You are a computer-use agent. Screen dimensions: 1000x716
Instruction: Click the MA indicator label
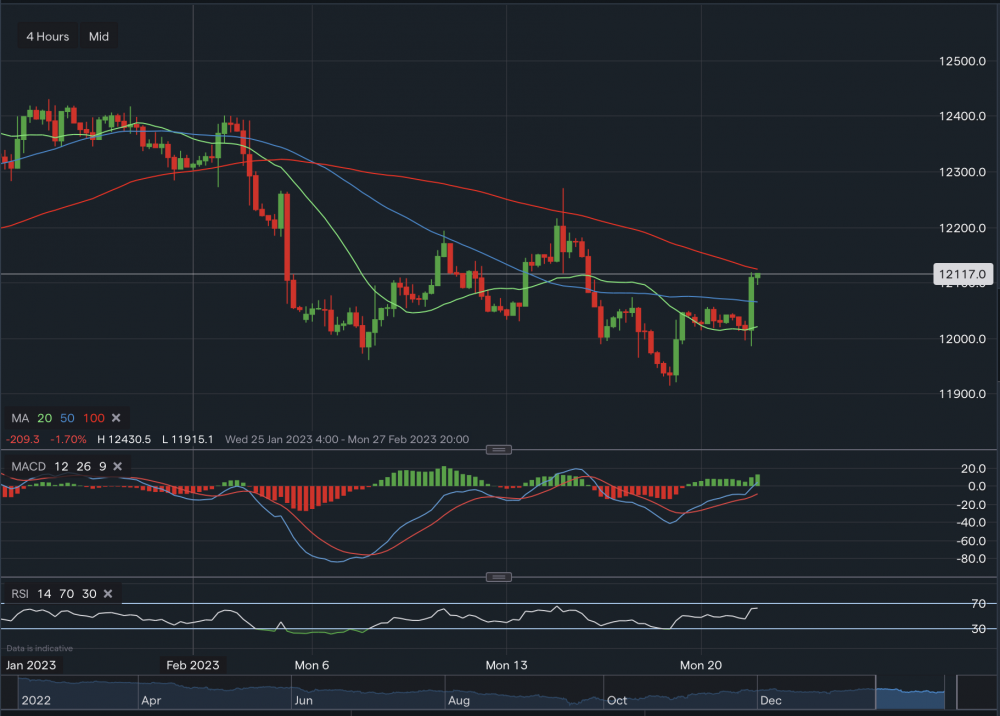(19, 417)
